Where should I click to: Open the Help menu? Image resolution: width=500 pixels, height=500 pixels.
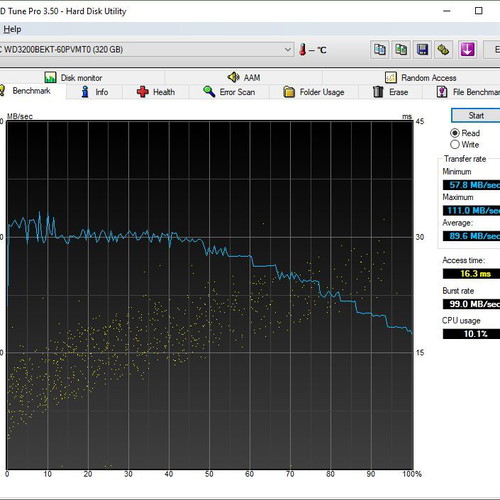[x=12, y=29]
